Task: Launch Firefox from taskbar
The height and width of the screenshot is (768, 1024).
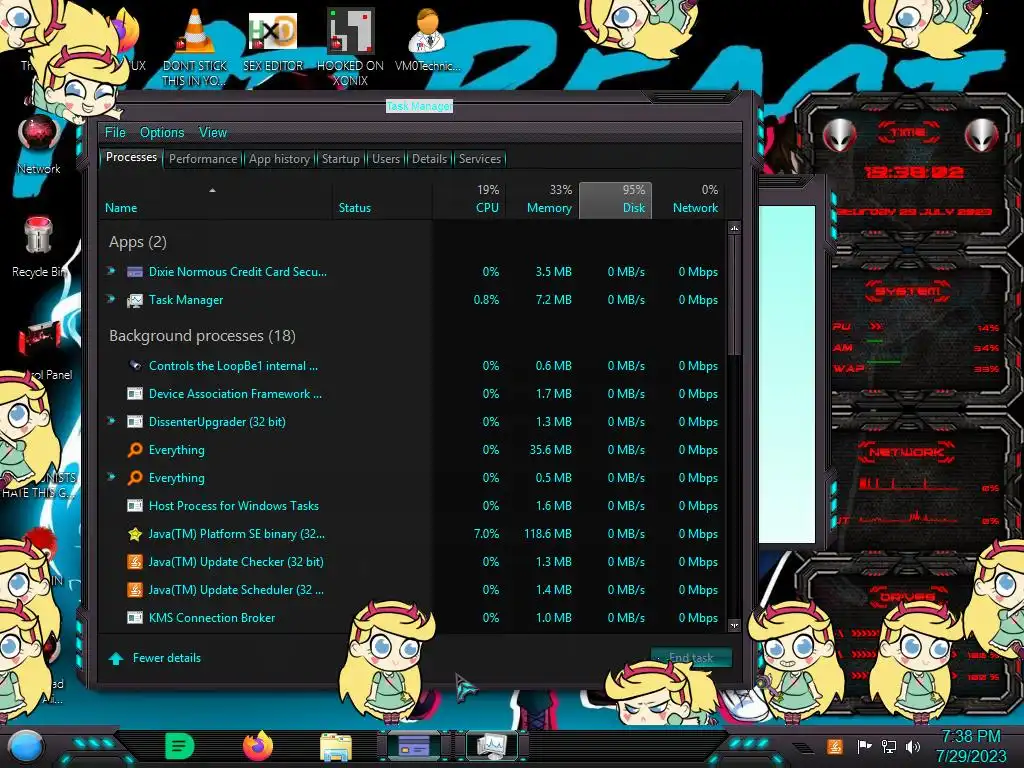Action: (257, 745)
